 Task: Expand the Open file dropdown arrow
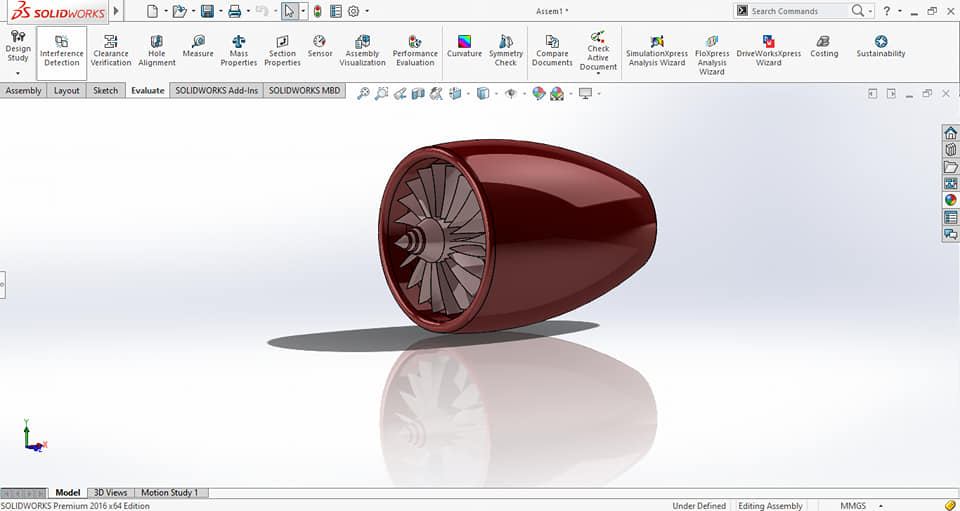click(x=193, y=11)
